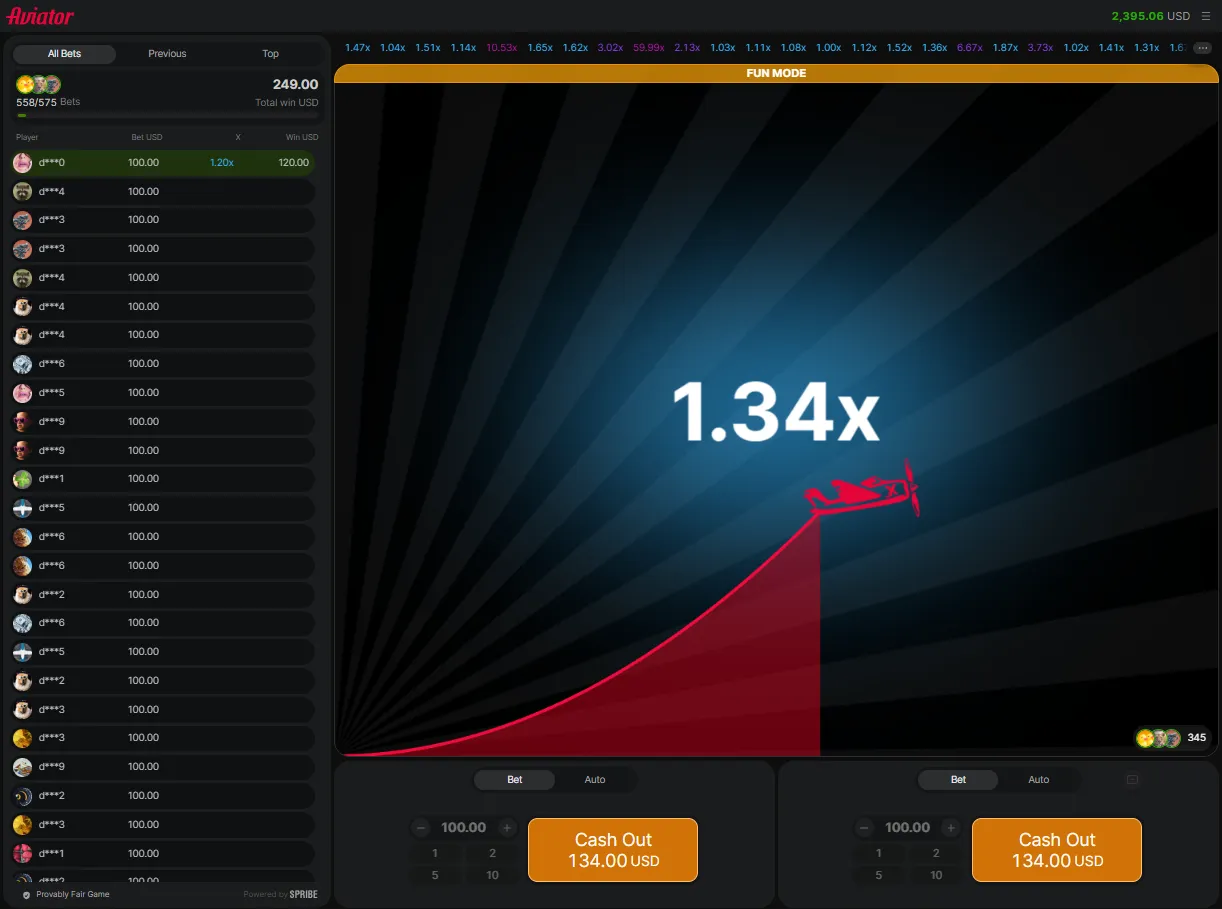The height and width of the screenshot is (909, 1222).
Task: Open the 2.13x round in history
Action: tap(687, 48)
